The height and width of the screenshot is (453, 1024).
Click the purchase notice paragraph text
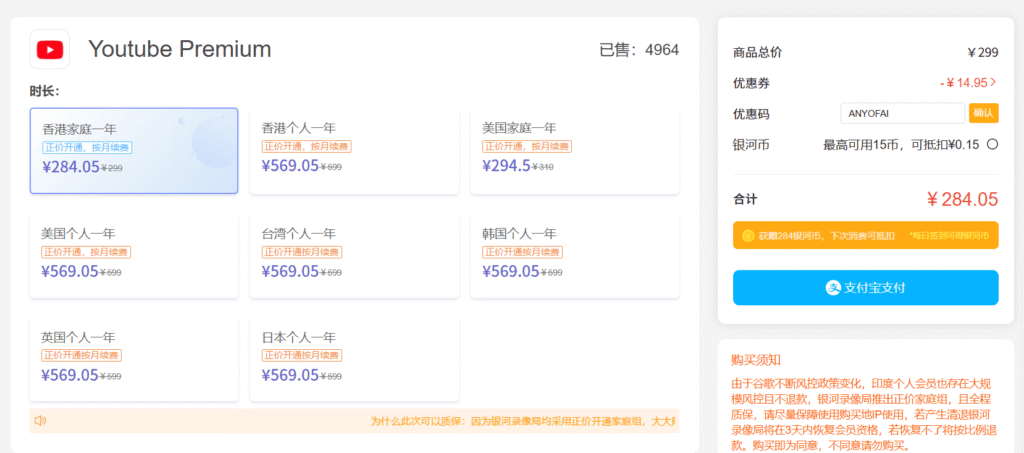pyautogui.click(x=865, y=414)
